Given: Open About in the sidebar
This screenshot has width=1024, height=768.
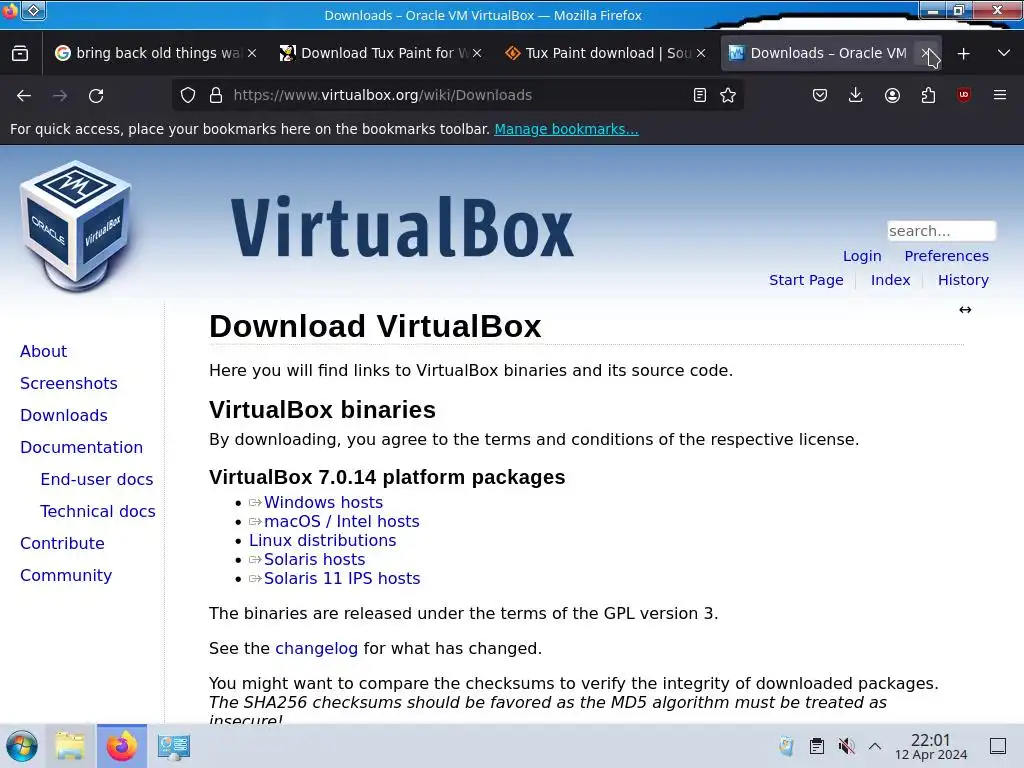Looking at the screenshot, I should tap(44, 351).
